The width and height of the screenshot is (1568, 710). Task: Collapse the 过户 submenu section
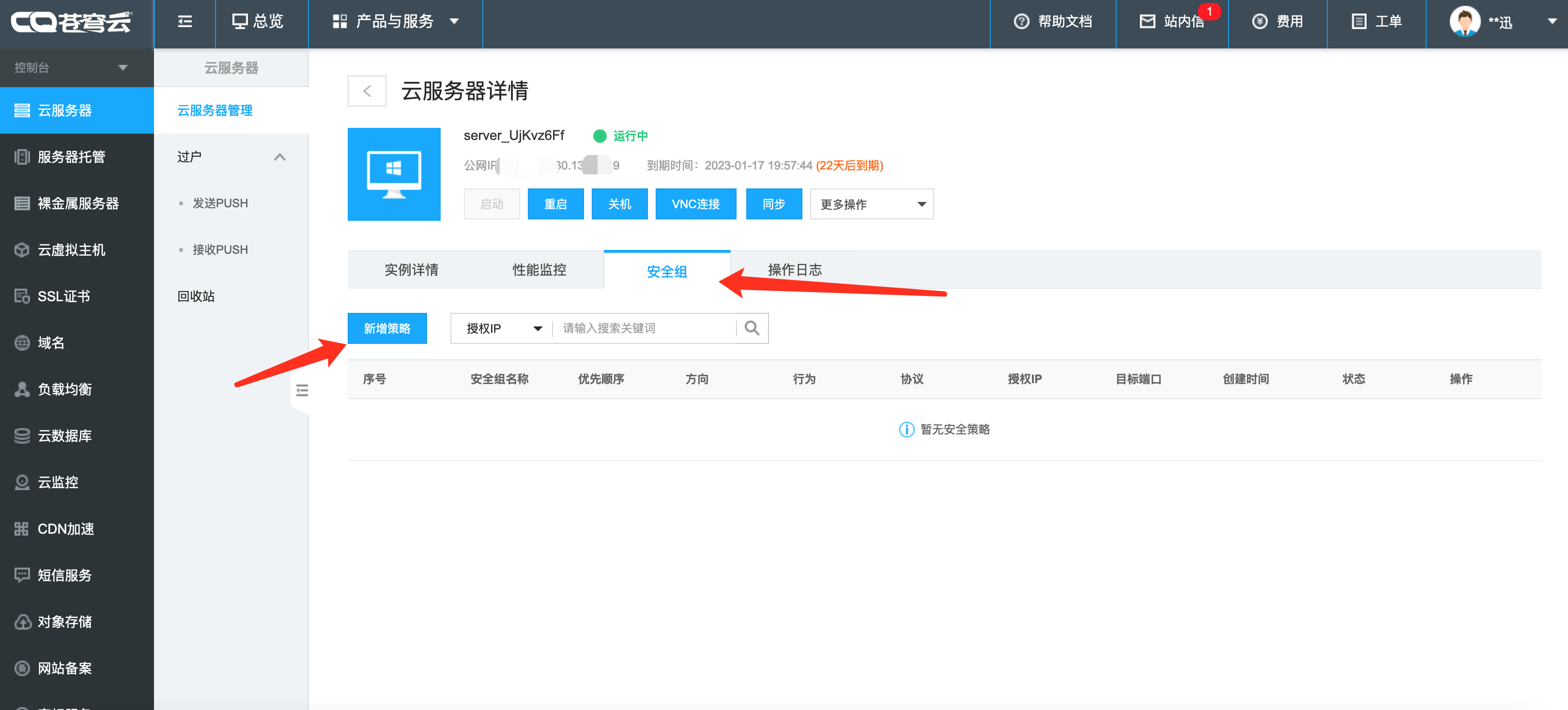[x=279, y=157]
